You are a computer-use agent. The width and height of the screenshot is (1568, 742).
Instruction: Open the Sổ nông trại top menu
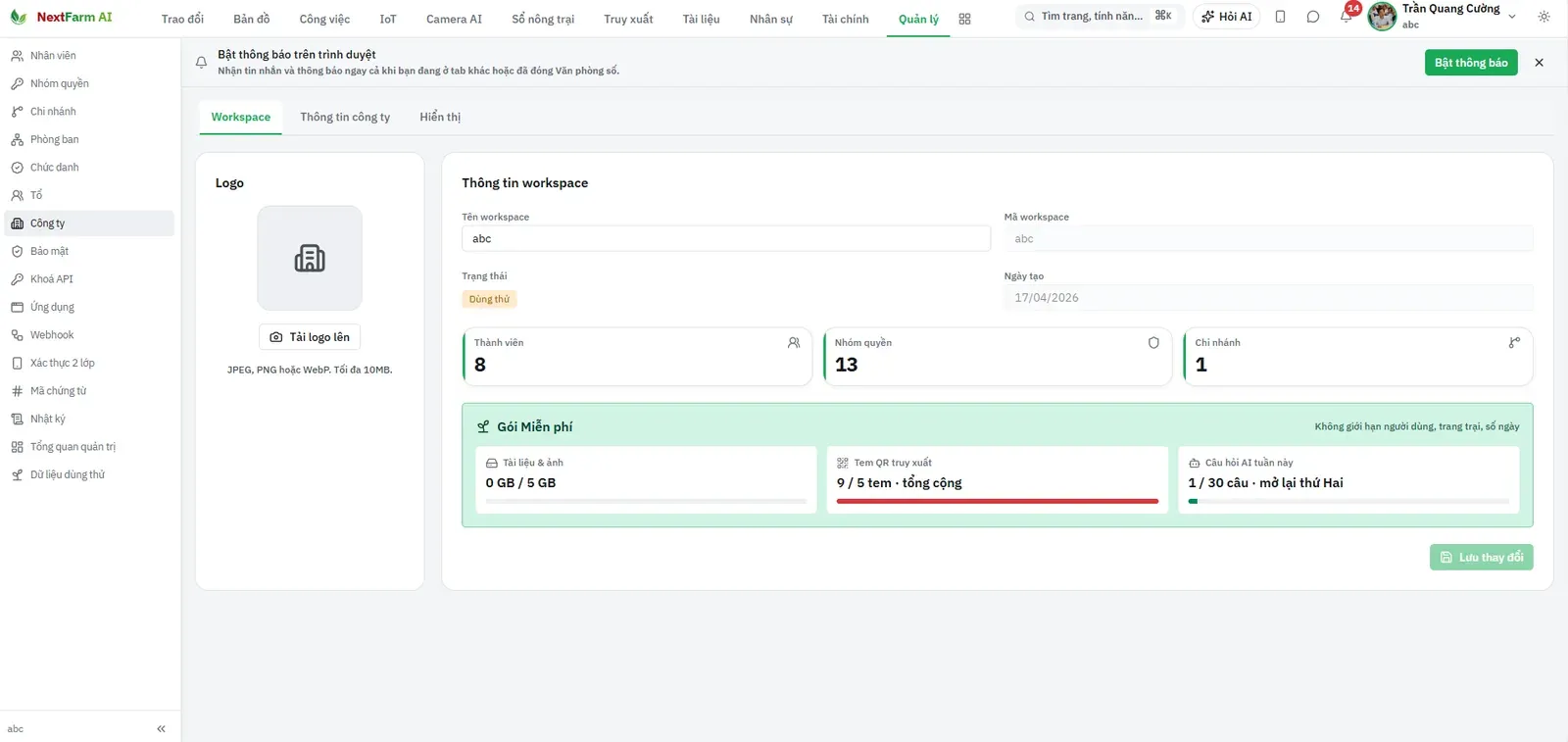[543, 19]
